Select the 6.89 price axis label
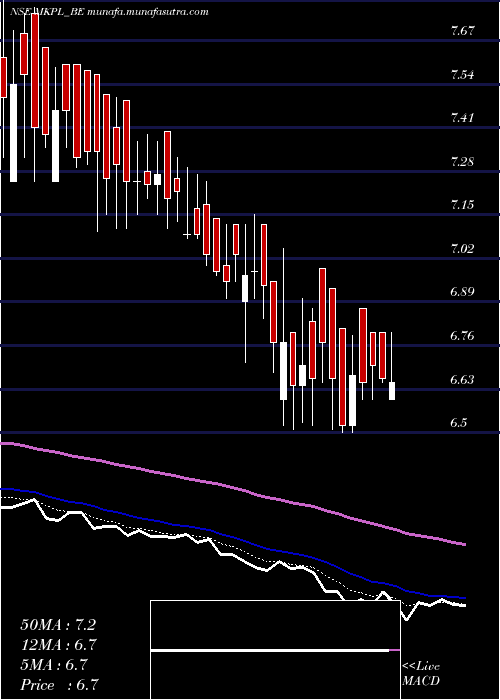500x700 pixels. coord(462,292)
